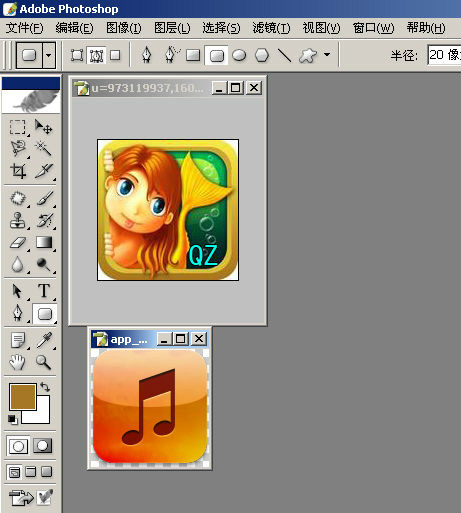Click the 半径 radius input field
Image resolution: width=461 pixels, height=513 pixels.
(x=444, y=55)
